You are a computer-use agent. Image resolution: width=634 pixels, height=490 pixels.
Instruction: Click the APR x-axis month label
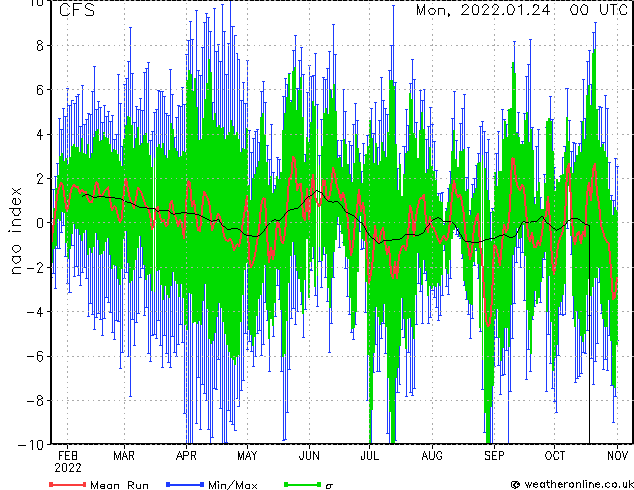pos(186,456)
